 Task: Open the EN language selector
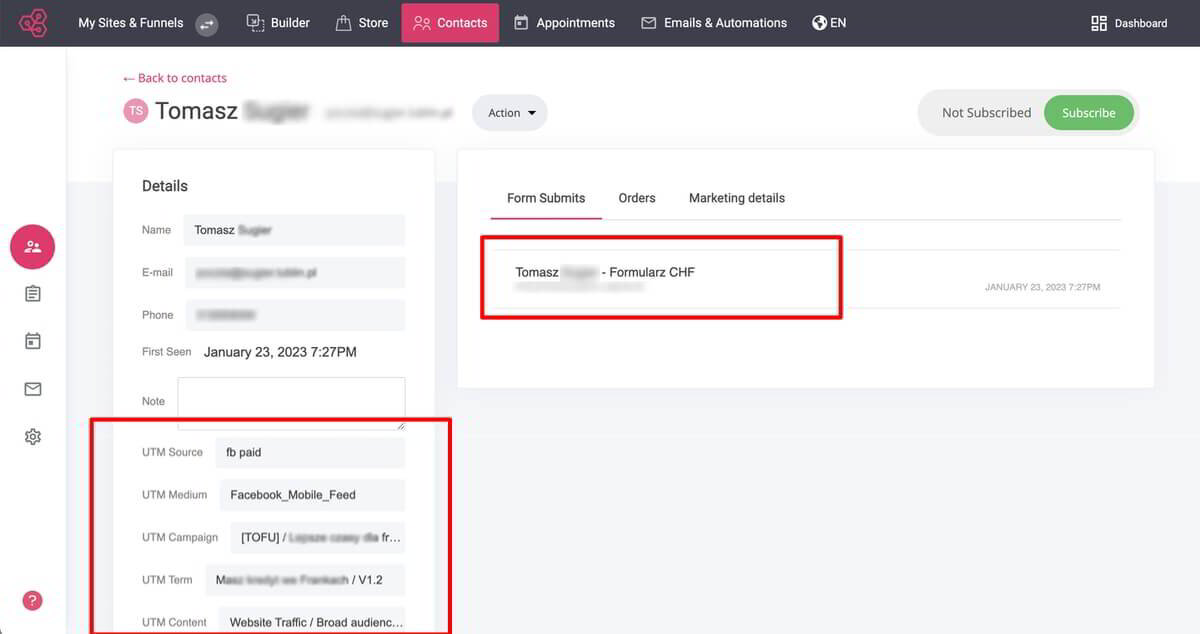click(x=829, y=21)
